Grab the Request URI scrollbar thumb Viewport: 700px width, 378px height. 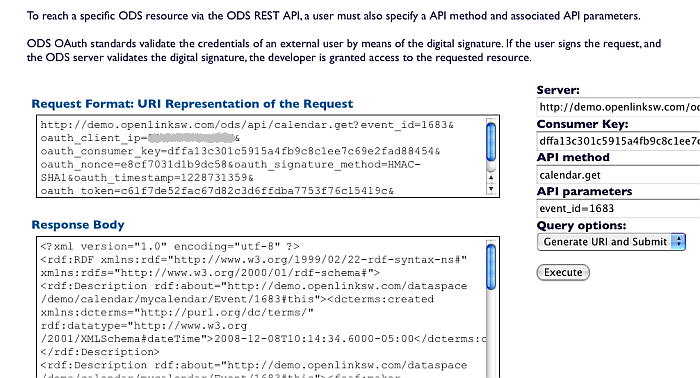click(x=491, y=142)
